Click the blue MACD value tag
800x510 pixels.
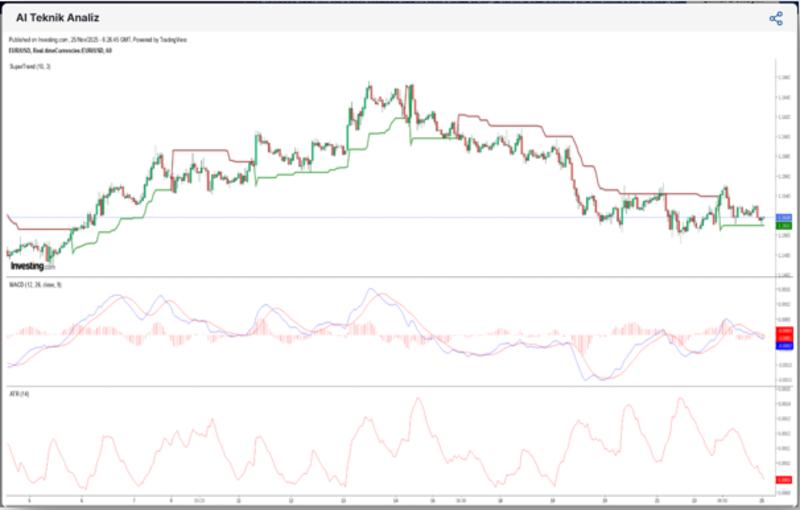tap(784, 344)
